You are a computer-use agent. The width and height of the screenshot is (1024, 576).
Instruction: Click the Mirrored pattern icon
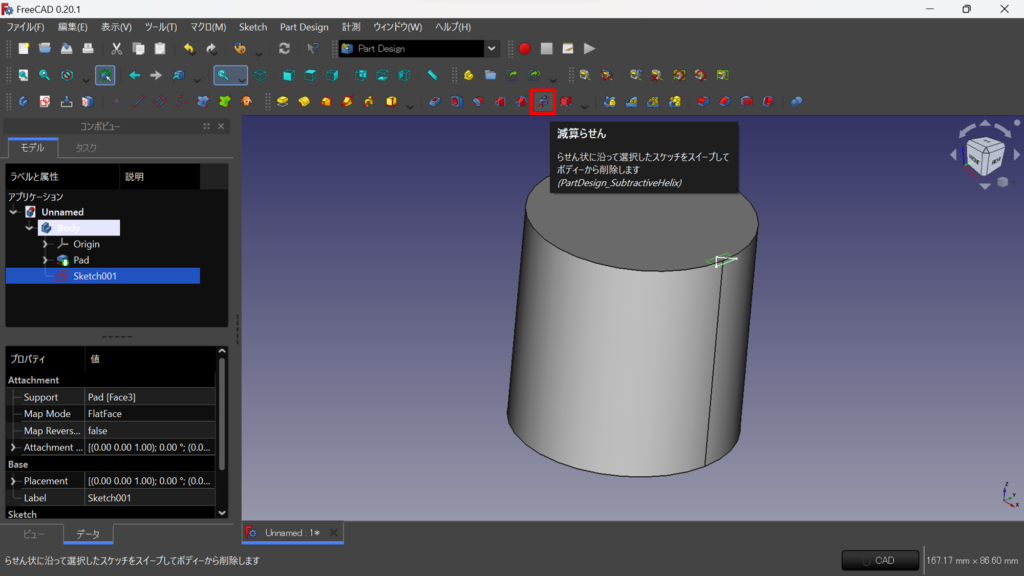coord(610,101)
